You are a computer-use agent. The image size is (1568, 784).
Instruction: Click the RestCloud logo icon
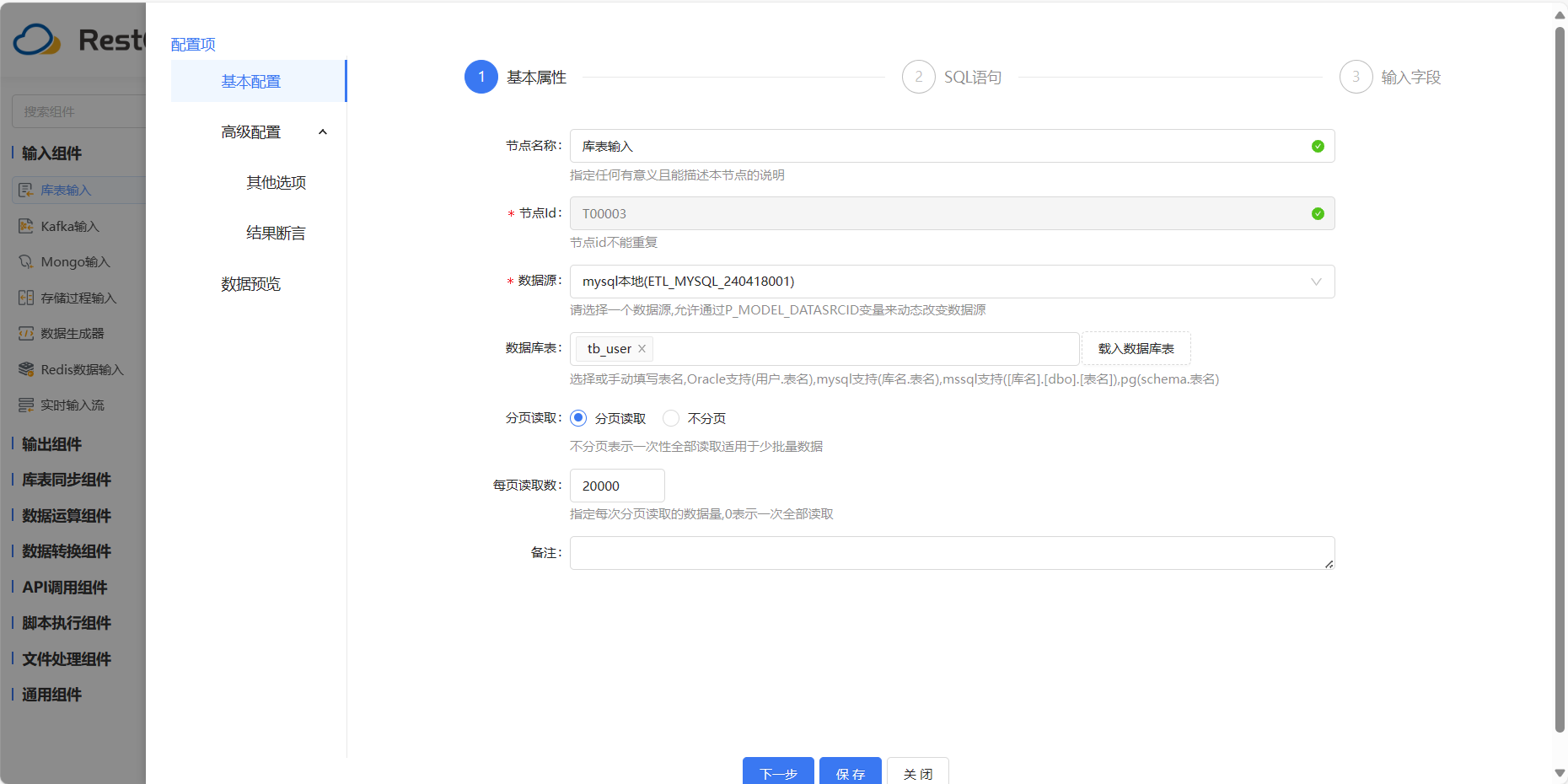[37, 40]
